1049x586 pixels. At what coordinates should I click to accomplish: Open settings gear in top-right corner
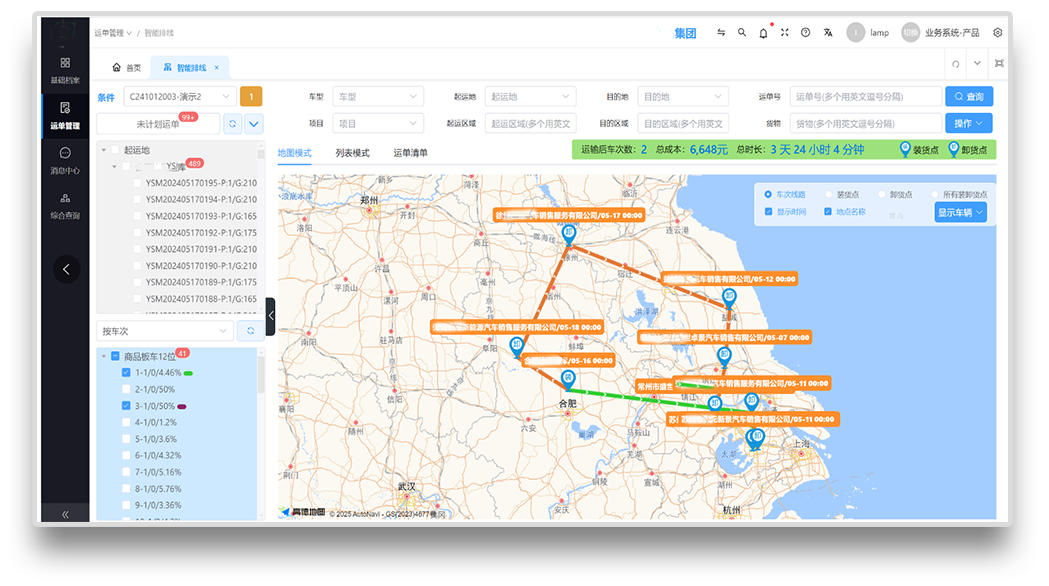pyautogui.click(x=997, y=33)
